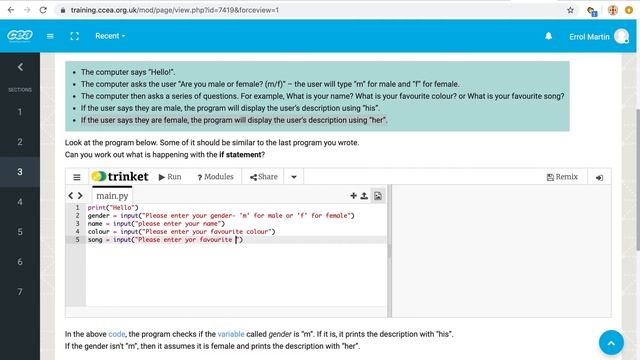Open the hamburger menu in the blue header
This screenshot has width=640, height=360.
coord(50,36)
